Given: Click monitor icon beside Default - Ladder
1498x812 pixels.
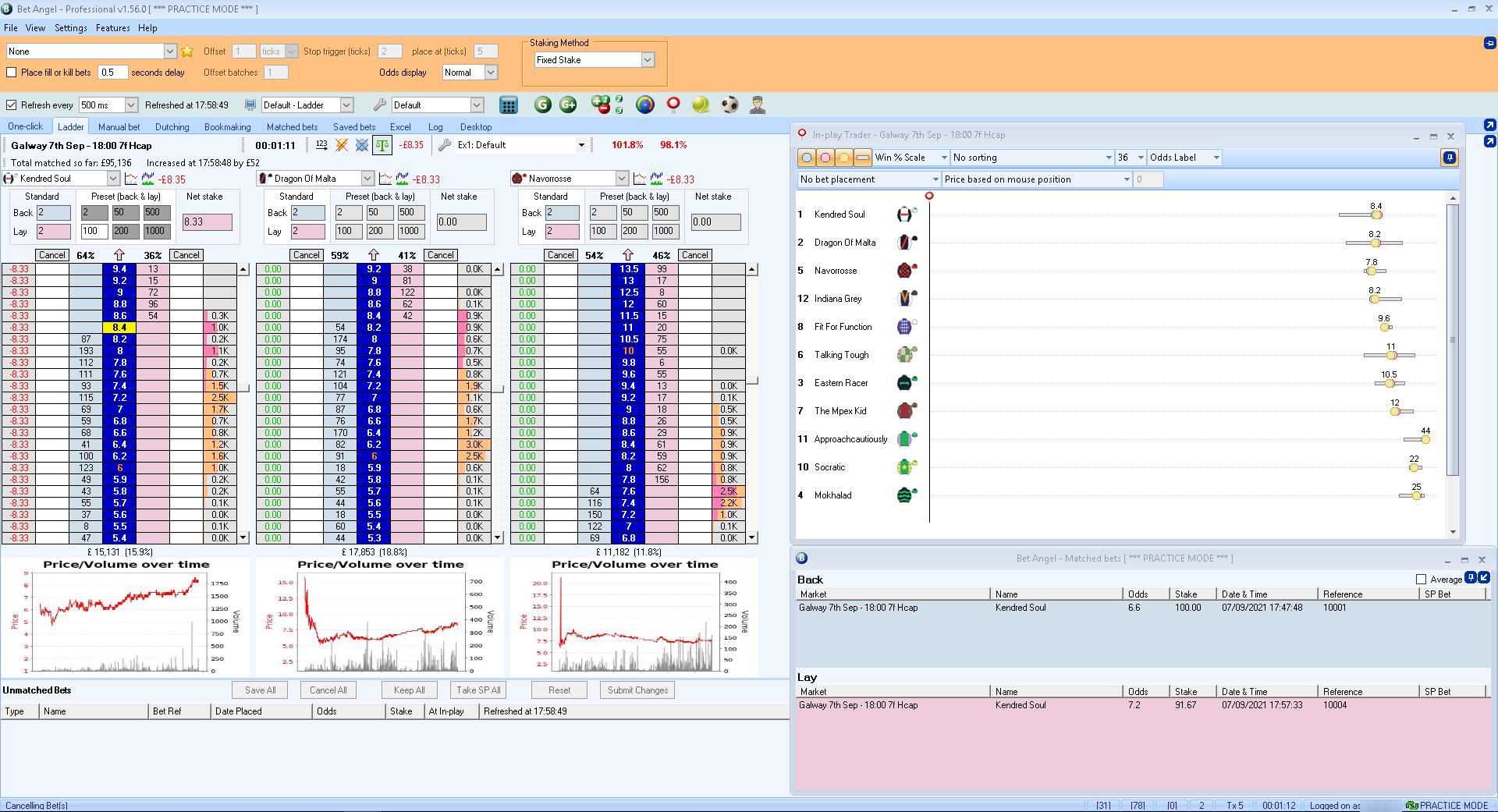Looking at the screenshot, I should (x=250, y=105).
